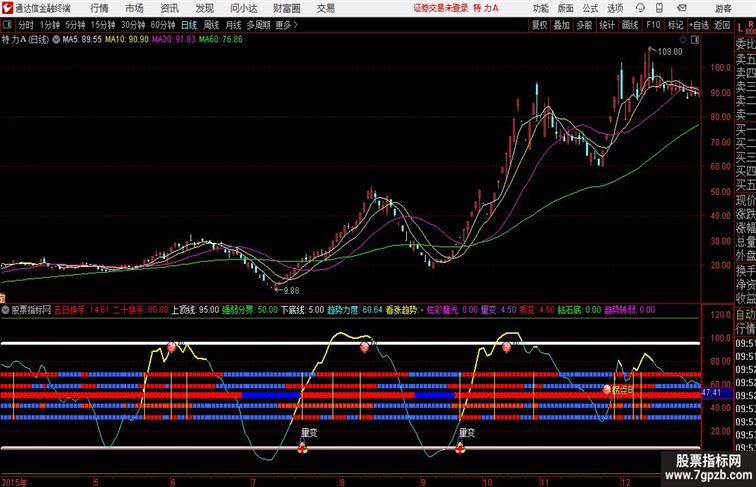Open the 财富圈 menu

(x=286, y=8)
